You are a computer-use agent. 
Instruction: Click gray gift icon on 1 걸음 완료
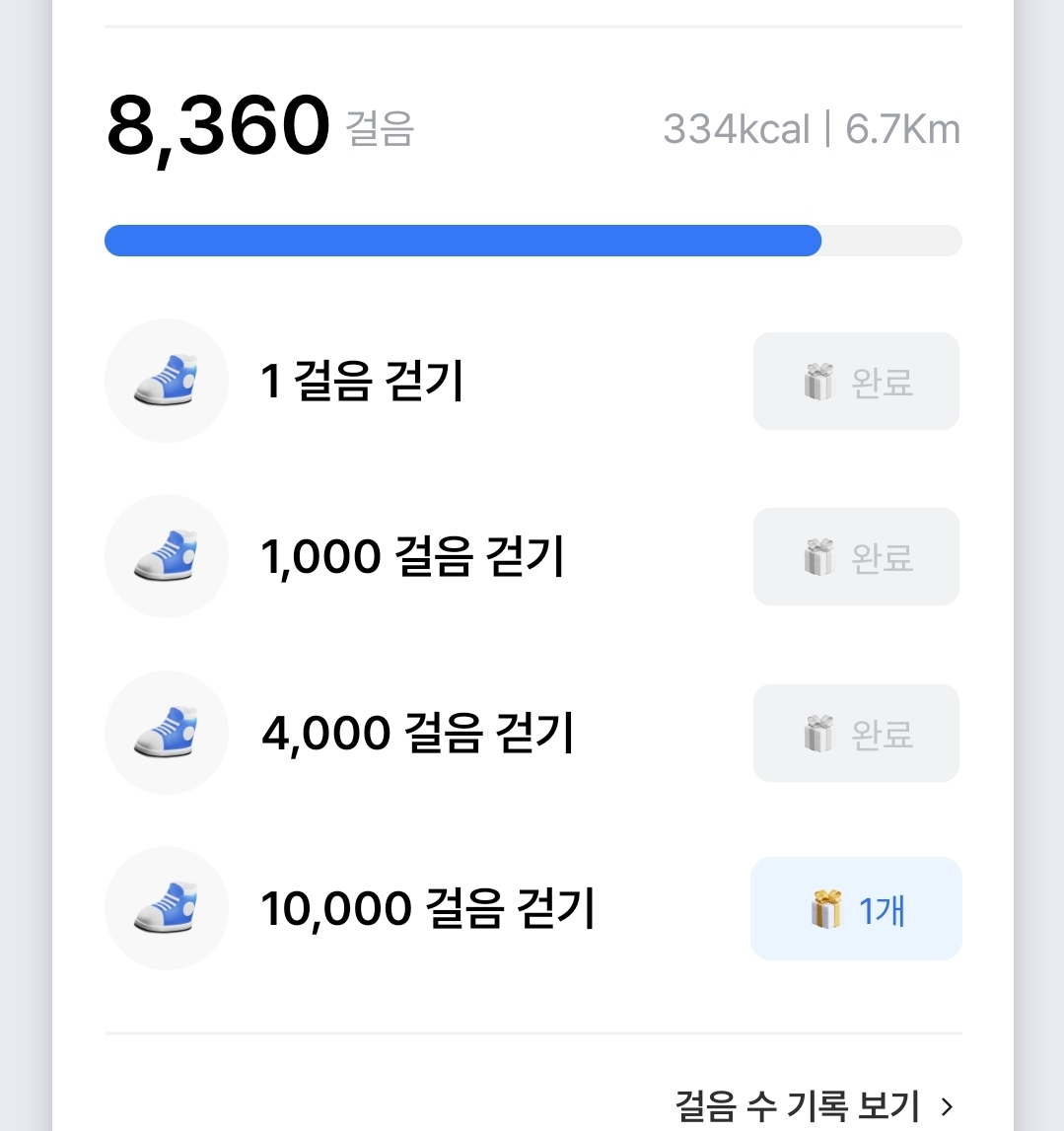coord(818,382)
